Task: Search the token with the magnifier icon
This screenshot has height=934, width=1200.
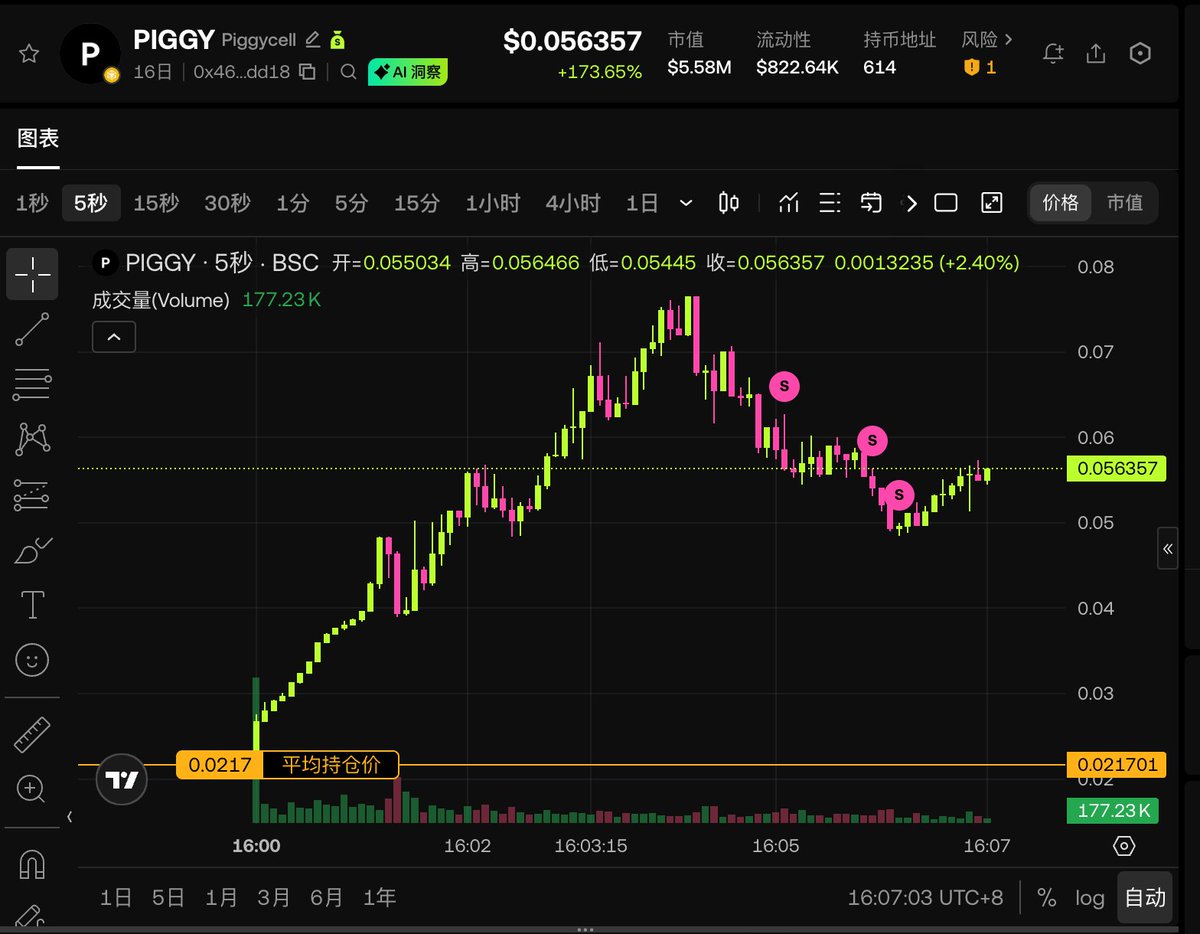Action: [348, 72]
